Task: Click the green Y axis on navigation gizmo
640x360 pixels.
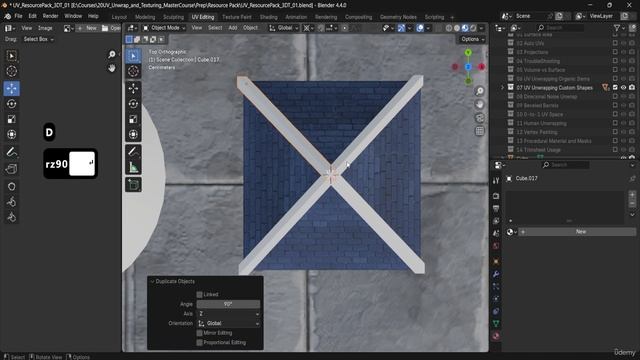Action: point(468,53)
